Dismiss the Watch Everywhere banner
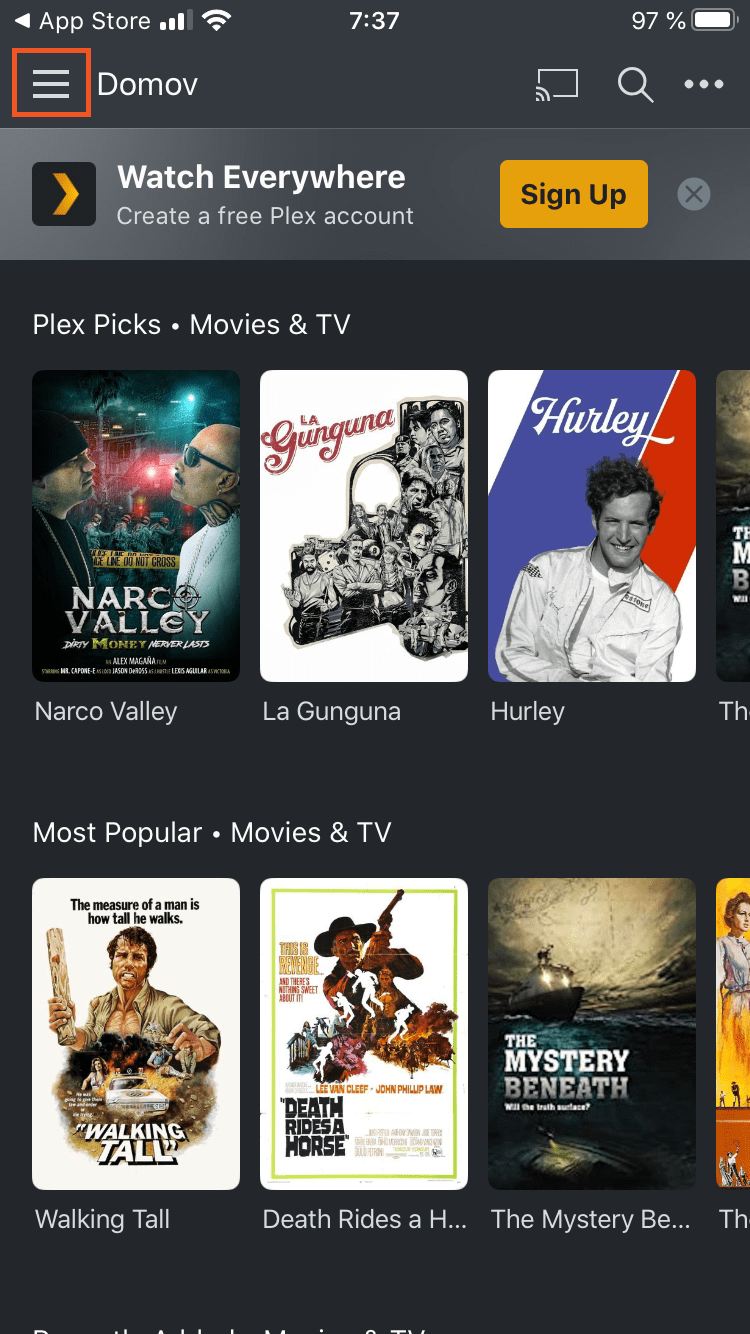The height and width of the screenshot is (1334, 750). 694,194
